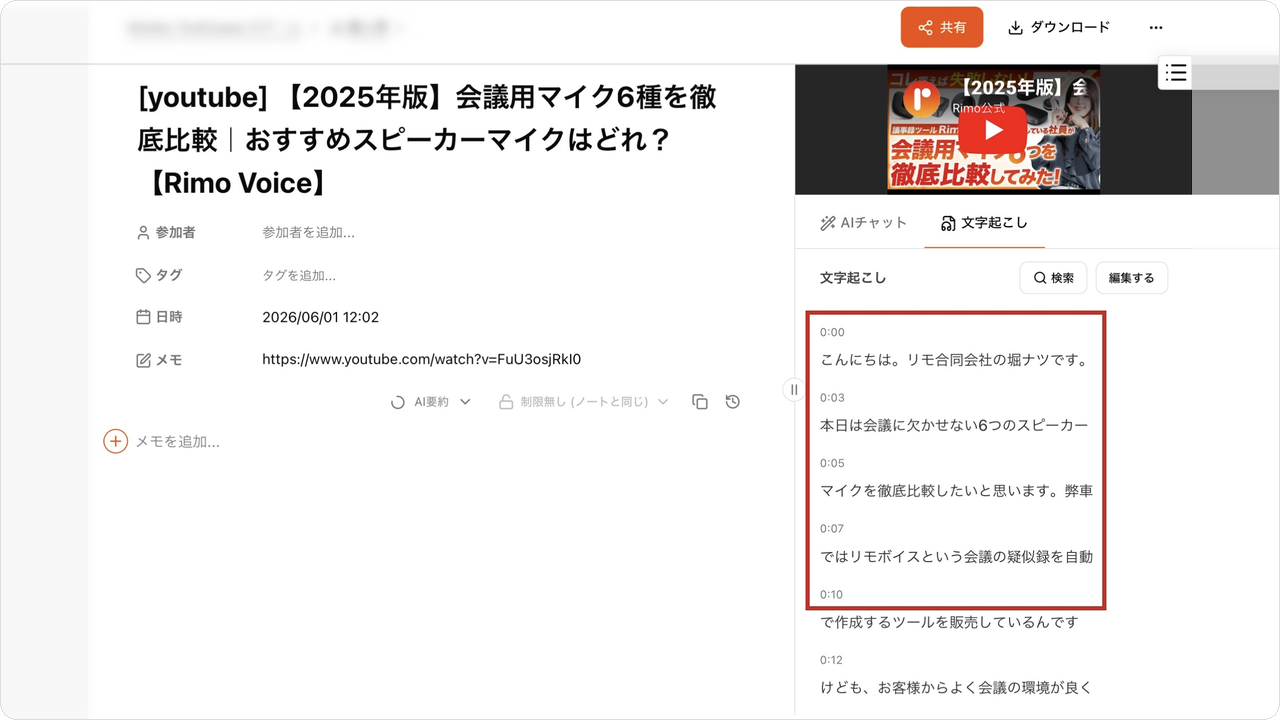Click the orange 共有 share button
This screenshot has width=1280, height=720.
[x=942, y=27]
